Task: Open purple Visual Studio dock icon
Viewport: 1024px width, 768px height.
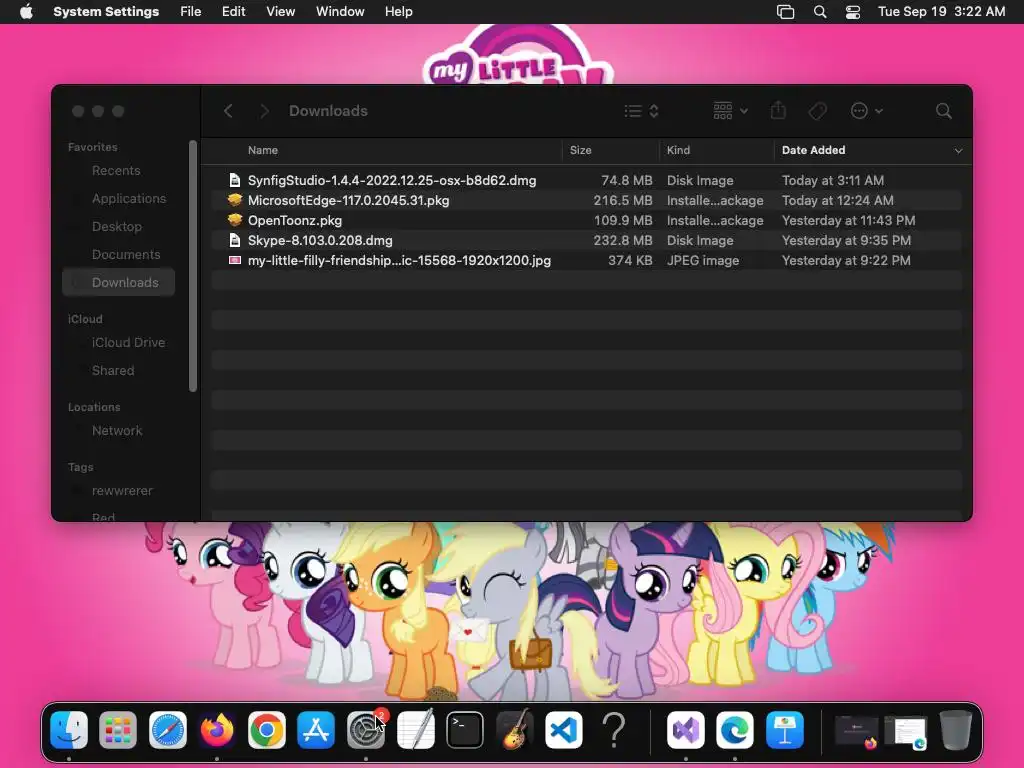Action: pos(685,729)
